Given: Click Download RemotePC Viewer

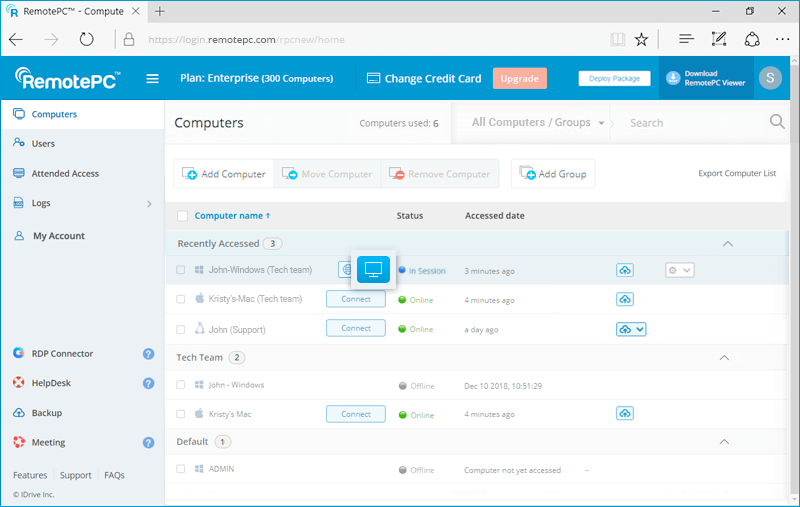Looking at the screenshot, I should pos(706,78).
